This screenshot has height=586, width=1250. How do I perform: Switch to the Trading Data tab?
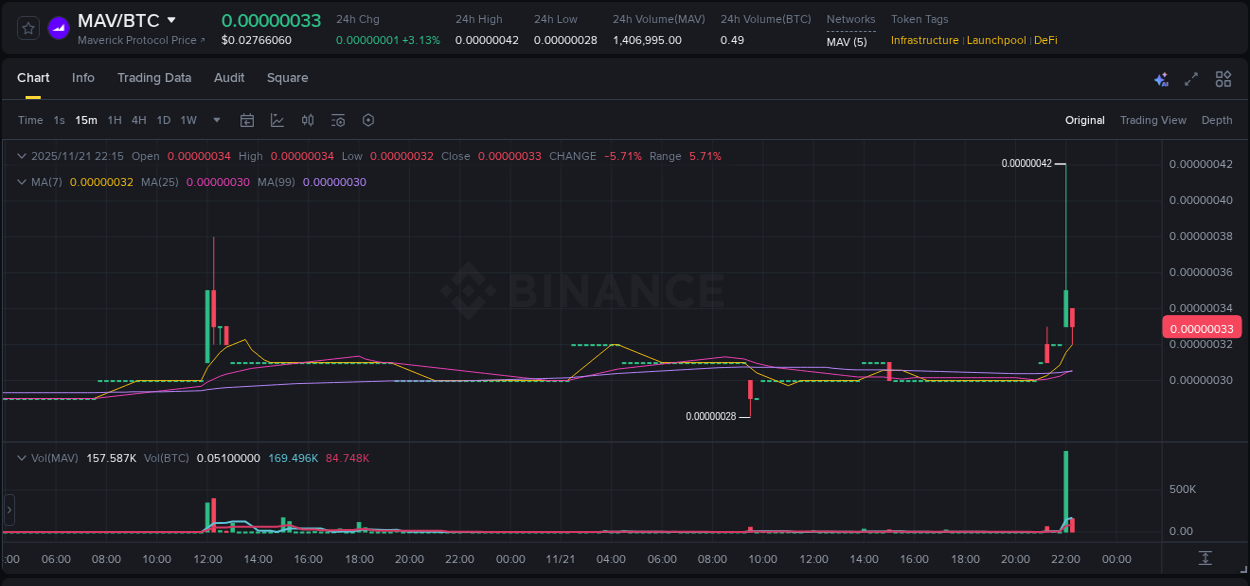coord(154,77)
